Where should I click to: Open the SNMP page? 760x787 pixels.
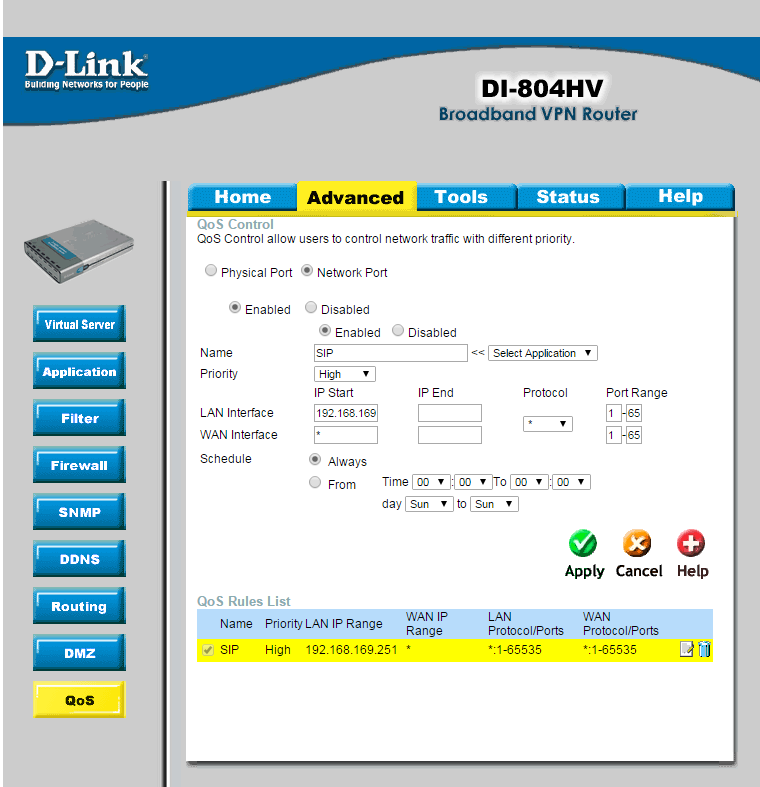(79, 512)
